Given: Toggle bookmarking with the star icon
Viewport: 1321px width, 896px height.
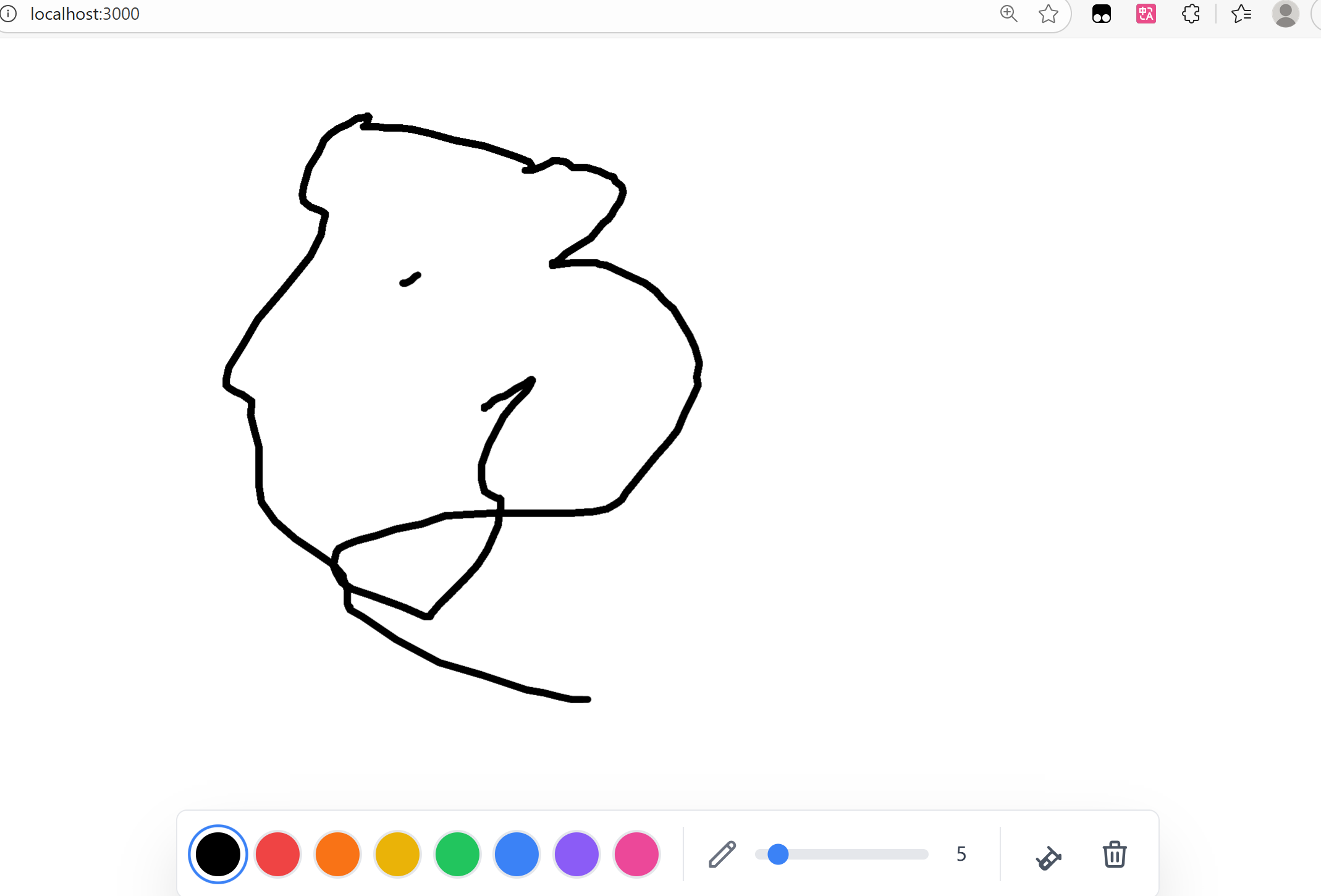Looking at the screenshot, I should click(1049, 14).
